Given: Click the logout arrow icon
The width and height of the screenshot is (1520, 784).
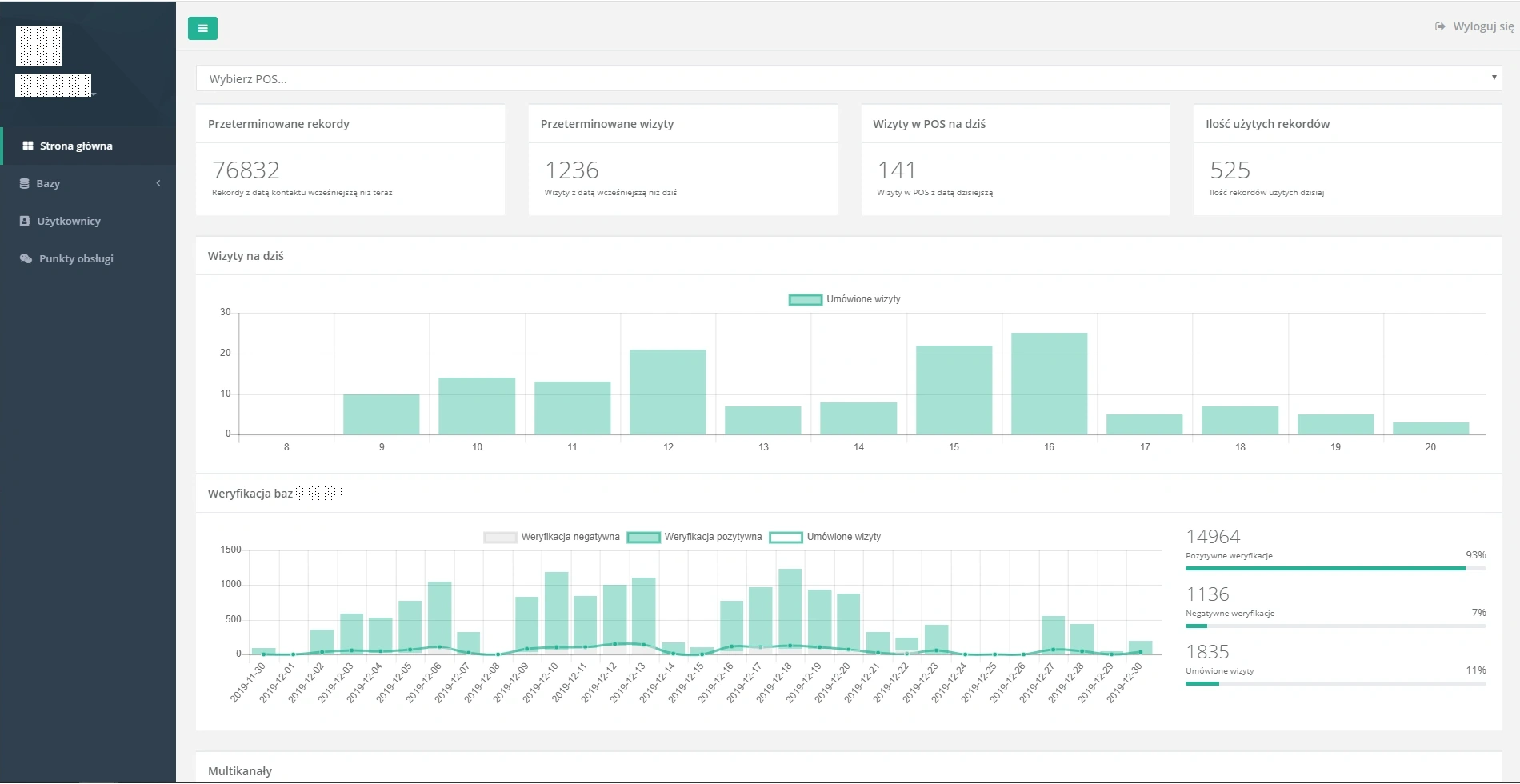Looking at the screenshot, I should tap(1440, 26).
